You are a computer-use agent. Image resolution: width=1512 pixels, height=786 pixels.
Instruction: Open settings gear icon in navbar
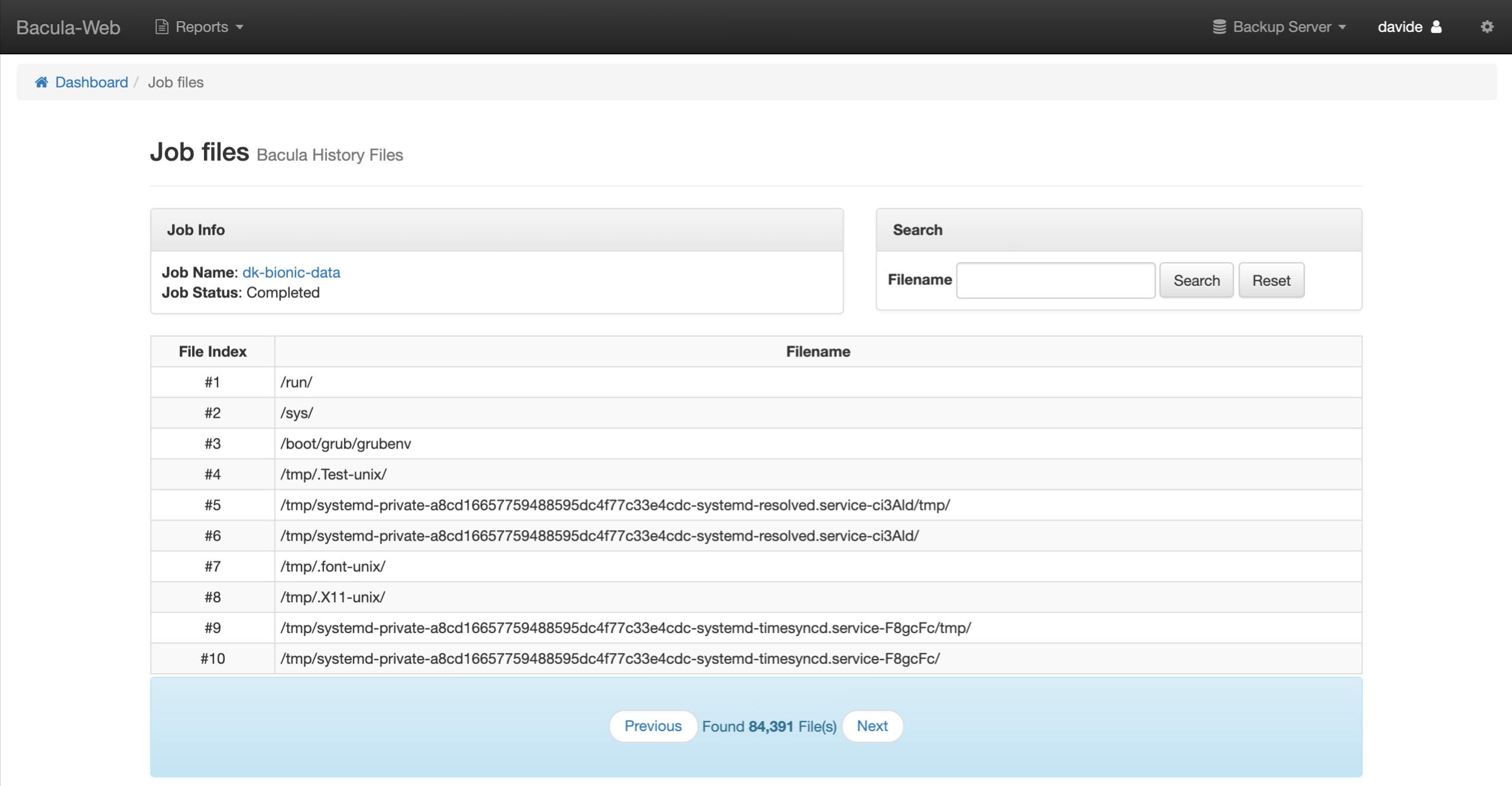pyautogui.click(x=1487, y=27)
